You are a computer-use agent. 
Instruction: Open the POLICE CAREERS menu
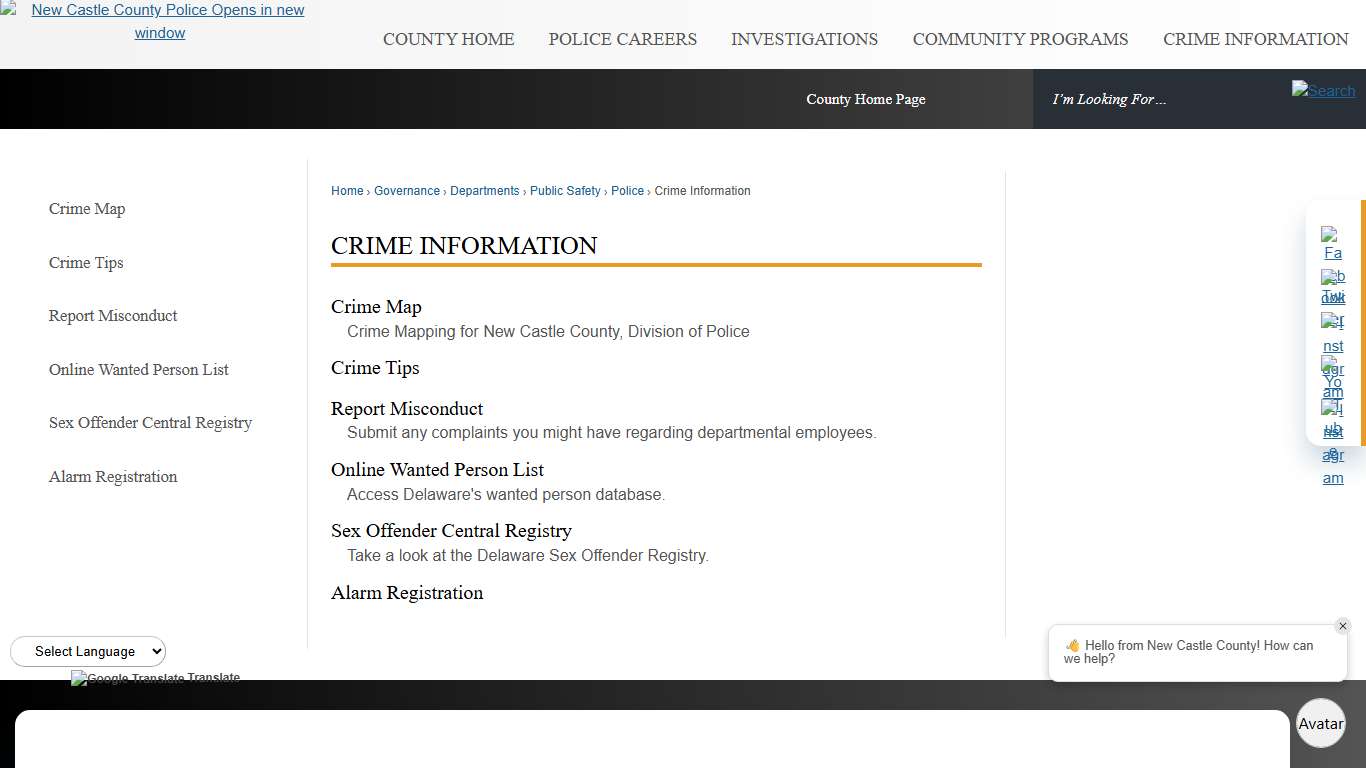pos(622,40)
